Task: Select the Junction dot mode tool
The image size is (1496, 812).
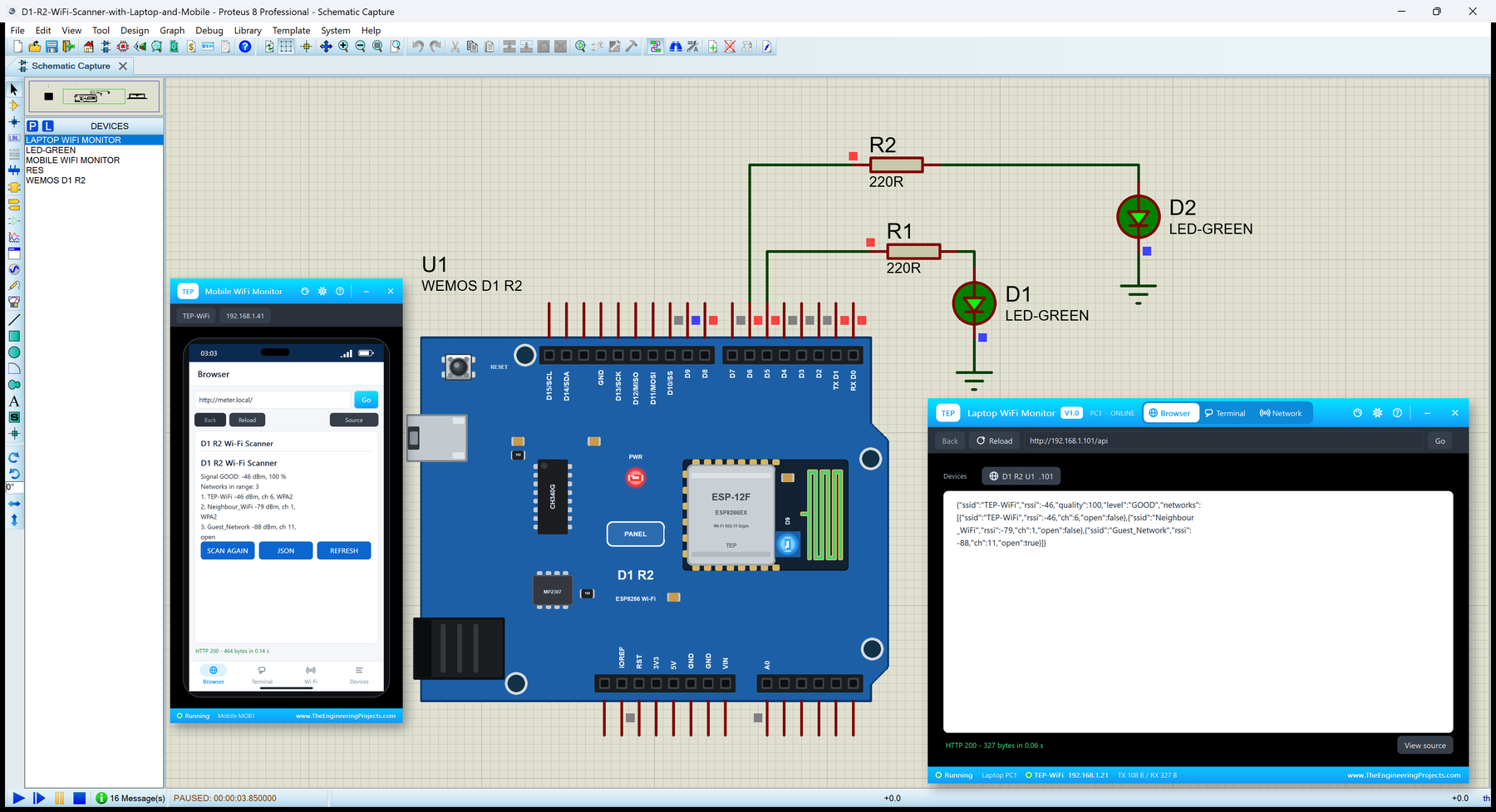Action: (x=14, y=122)
